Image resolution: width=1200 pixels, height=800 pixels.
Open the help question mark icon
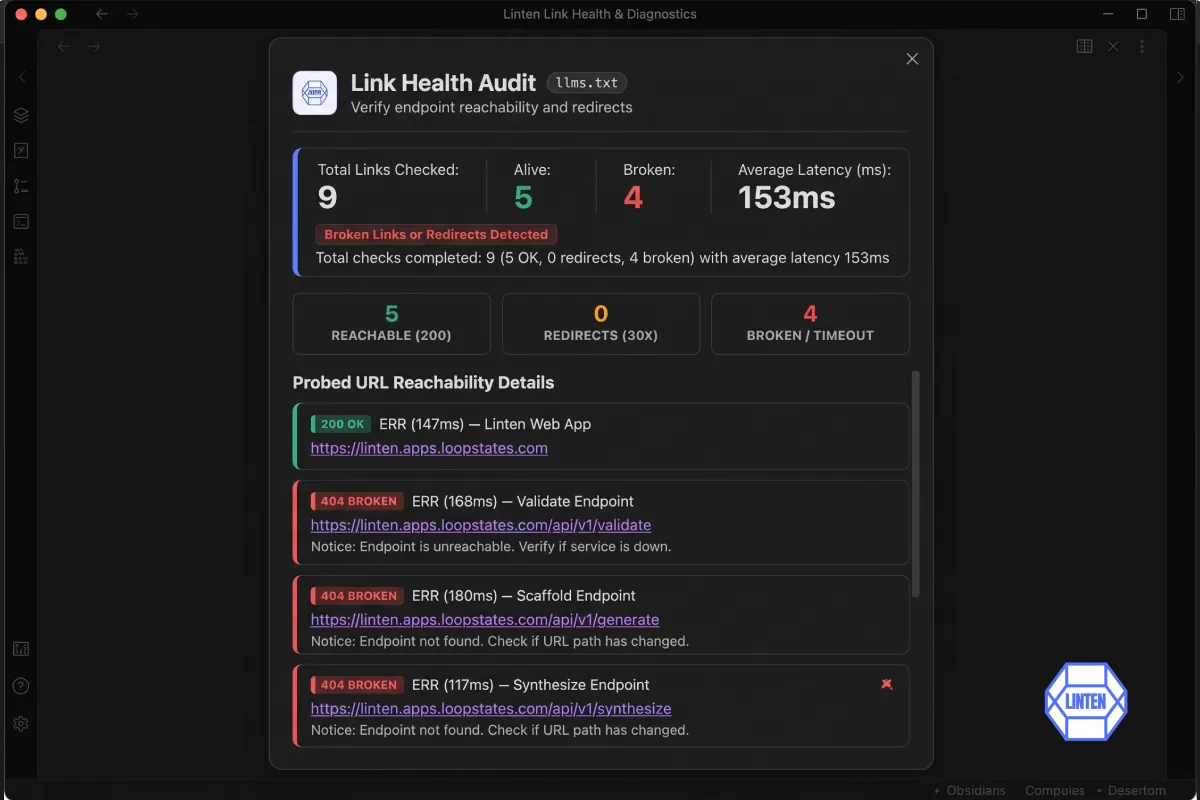[21, 686]
